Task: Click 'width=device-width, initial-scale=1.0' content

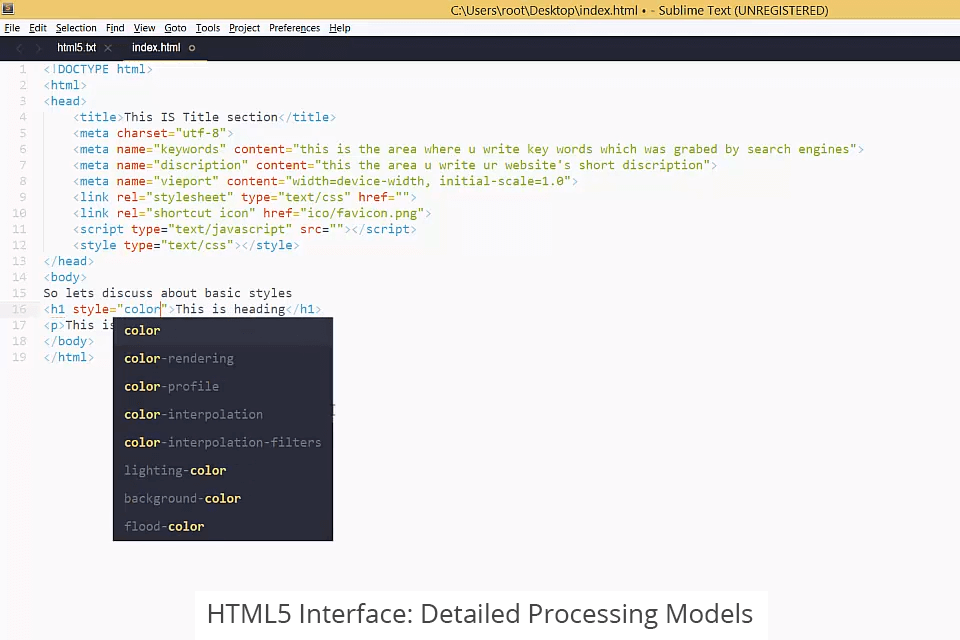Action: 428,181
